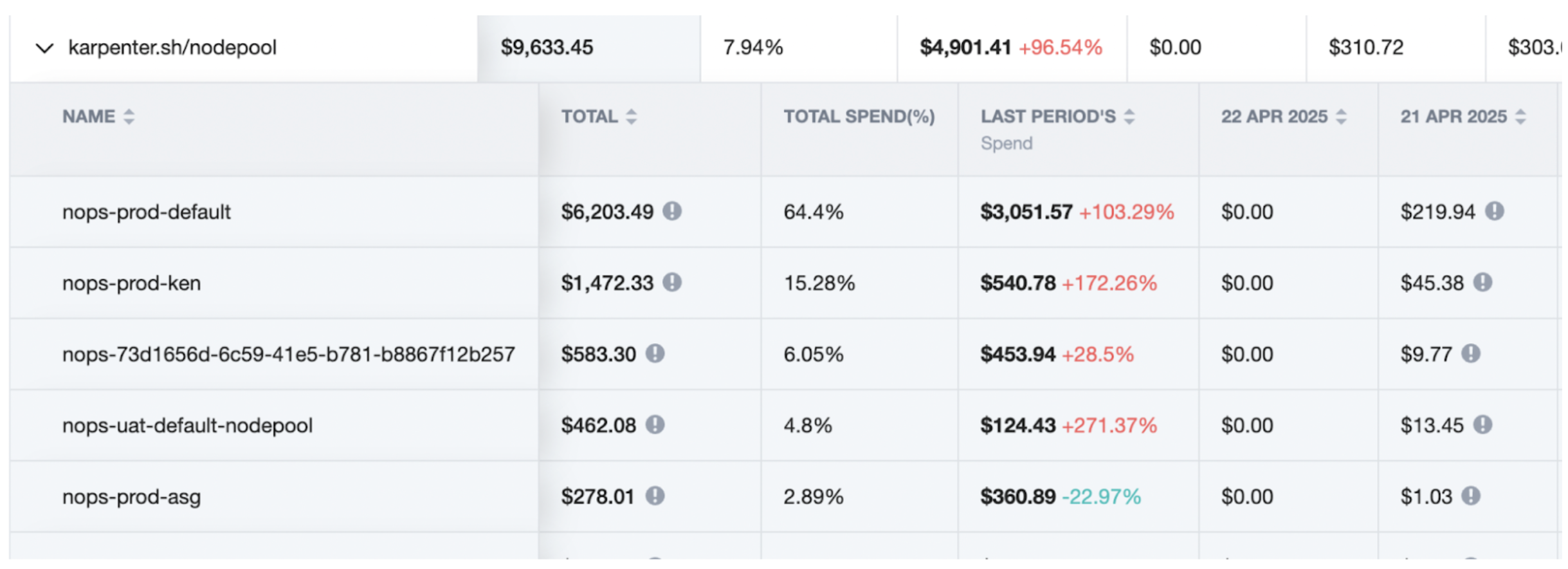Open info icon next to $462.08 total

(x=655, y=425)
